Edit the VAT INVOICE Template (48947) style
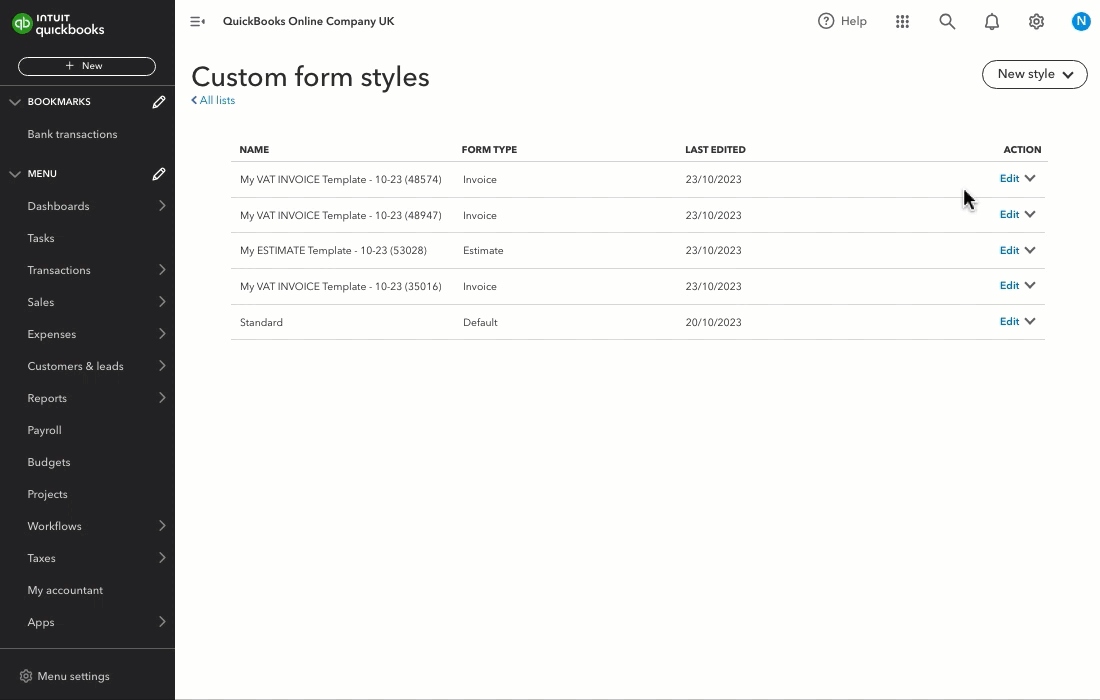This screenshot has width=1100, height=700. (x=1009, y=215)
